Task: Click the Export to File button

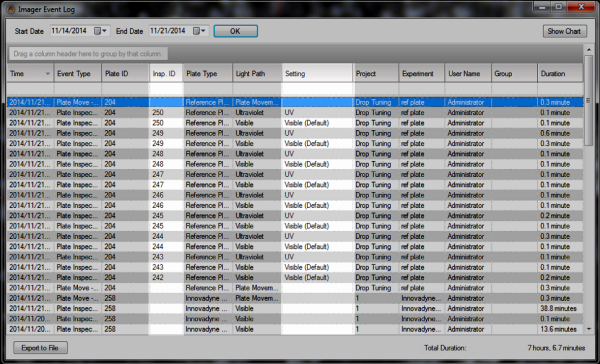Action: click(40, 348)
